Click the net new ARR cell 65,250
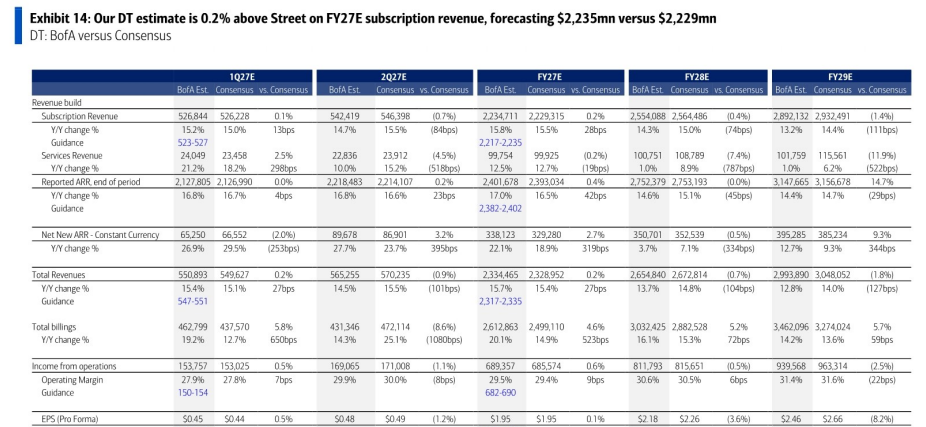The height and width of the screenshot is (427, 926). [191, 234]
